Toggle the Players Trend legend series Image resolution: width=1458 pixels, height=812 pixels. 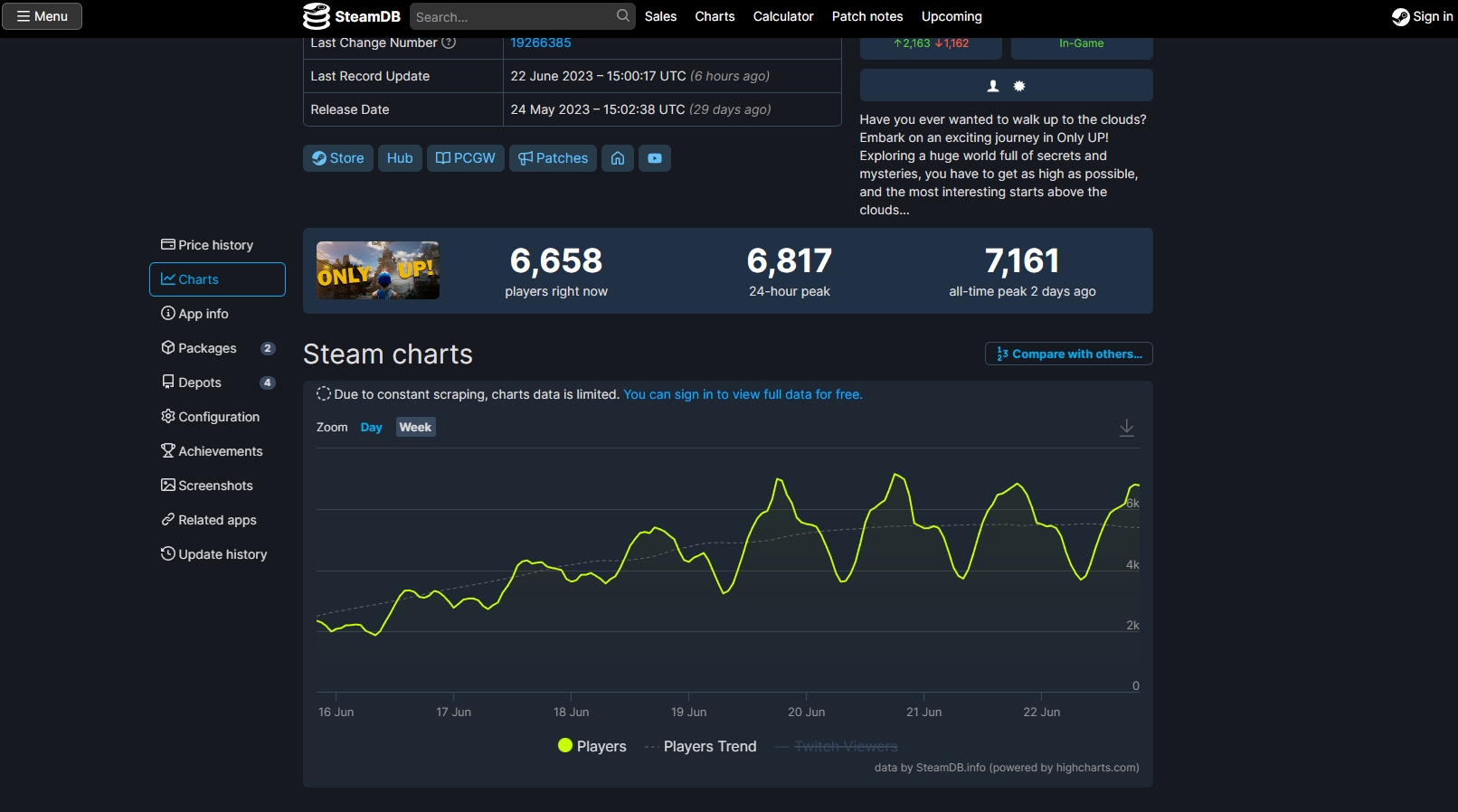point(701,746)
